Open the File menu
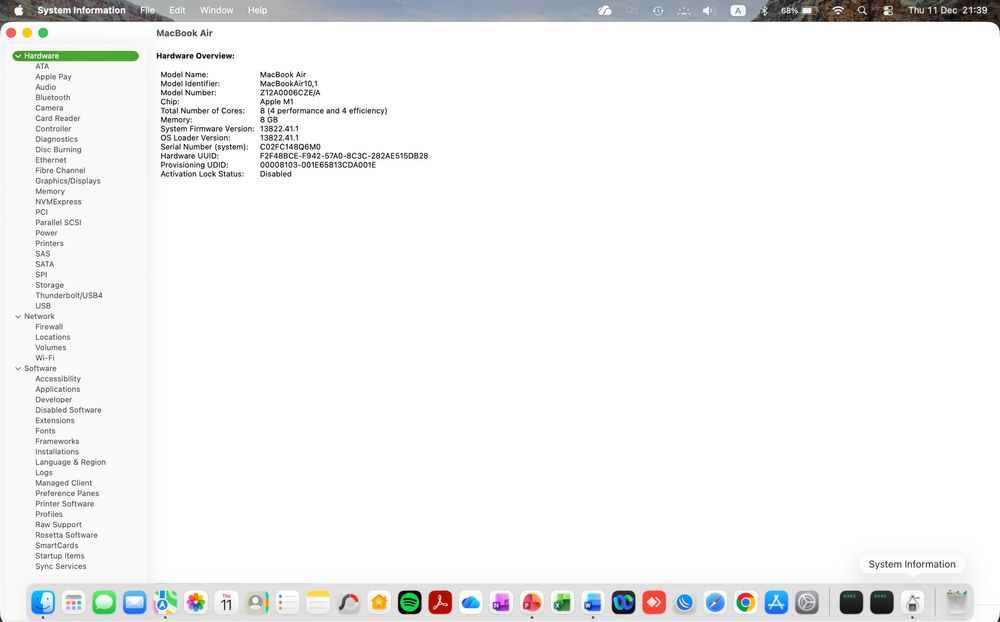 click(x=147, y=10)
